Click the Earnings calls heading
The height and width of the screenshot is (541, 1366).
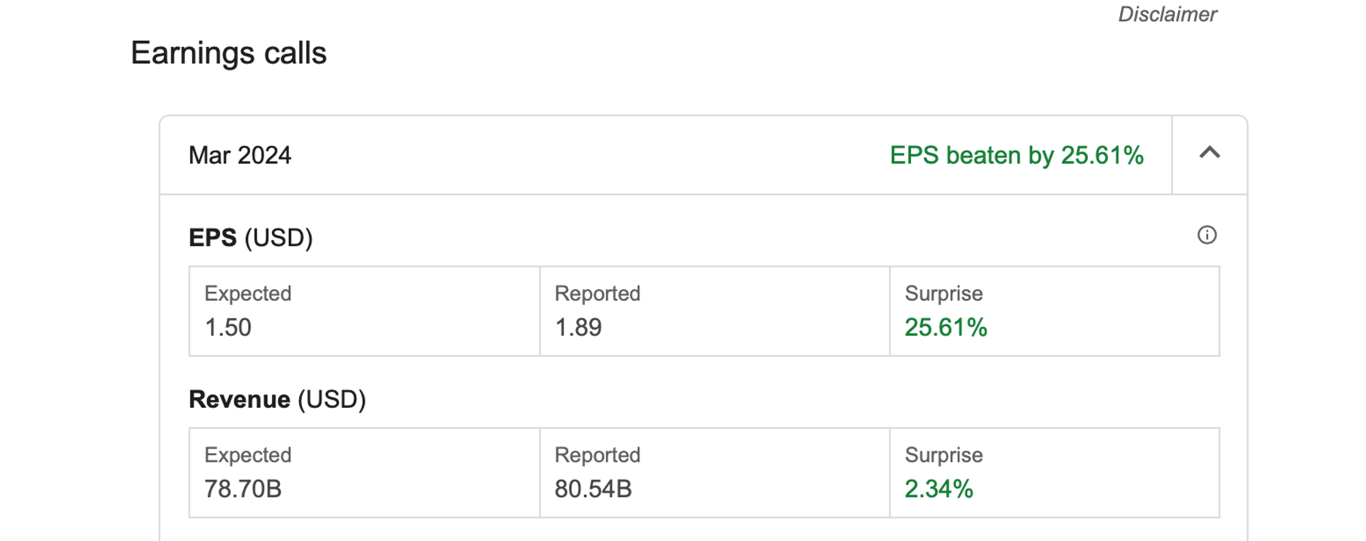[x=229, y=53]
